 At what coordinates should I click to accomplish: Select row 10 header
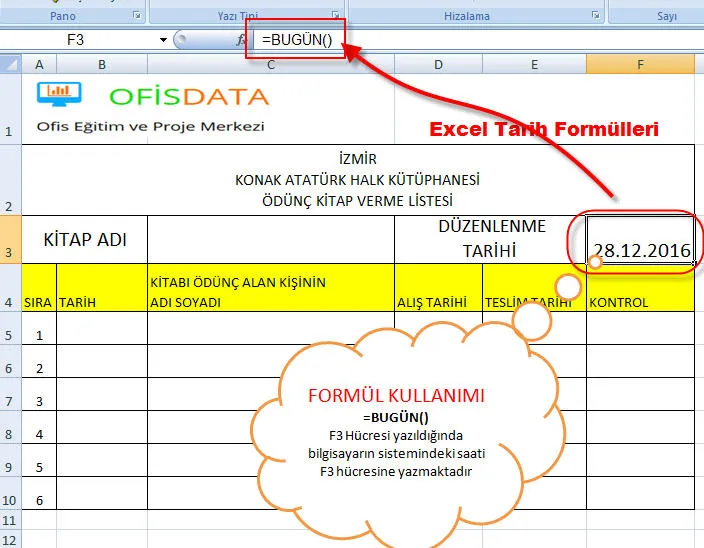point(10,500)
